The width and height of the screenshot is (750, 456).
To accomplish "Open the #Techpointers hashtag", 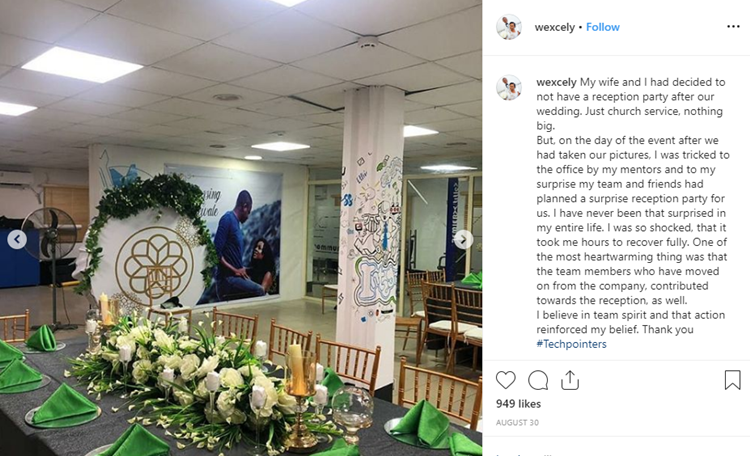I will point(572,344).
